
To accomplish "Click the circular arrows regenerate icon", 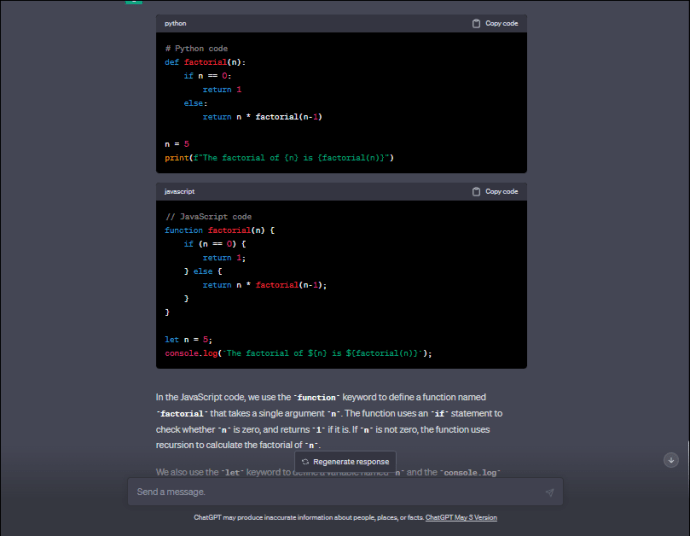I will click(305, 461).
